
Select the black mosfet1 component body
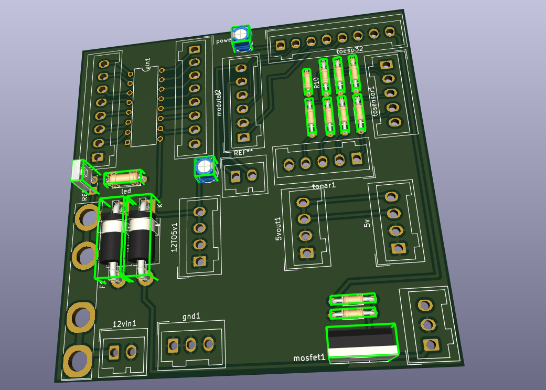[362, 342]
